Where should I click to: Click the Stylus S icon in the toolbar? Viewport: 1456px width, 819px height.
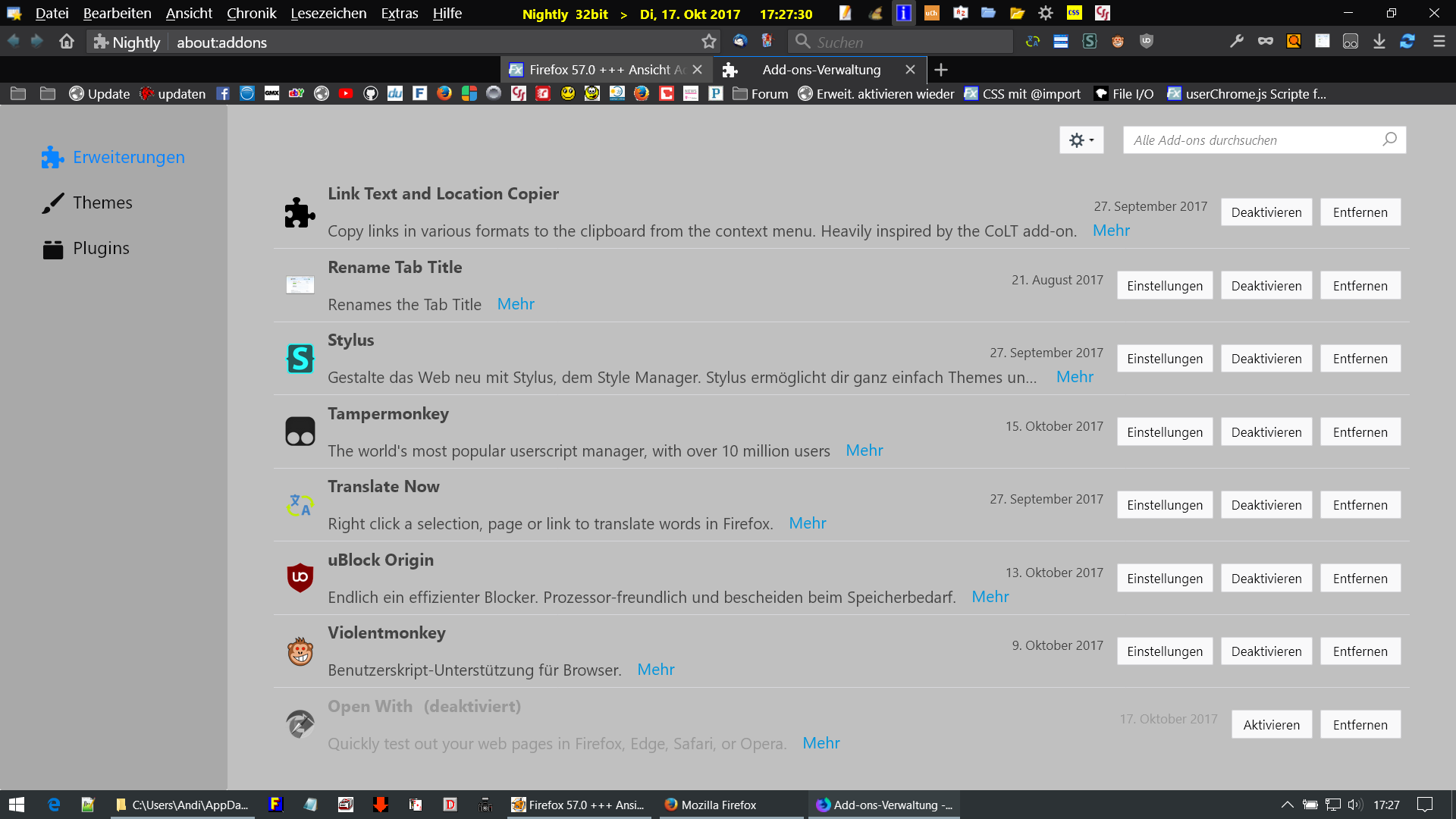point(1089,42)
